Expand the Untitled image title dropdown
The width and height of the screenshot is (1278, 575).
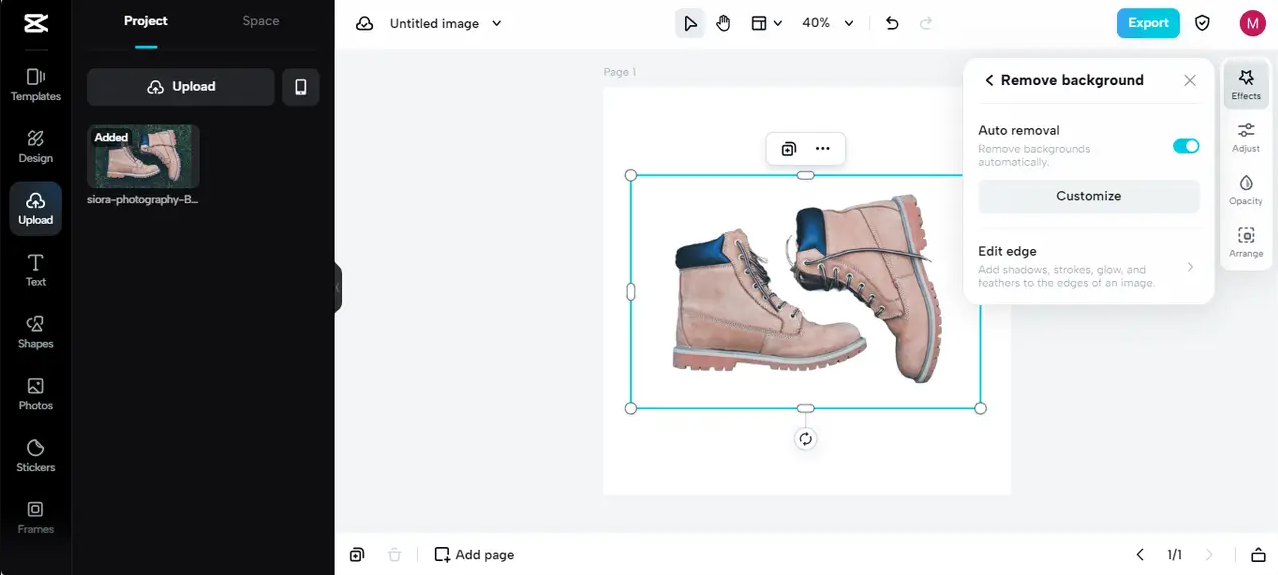tap(497, 23)
